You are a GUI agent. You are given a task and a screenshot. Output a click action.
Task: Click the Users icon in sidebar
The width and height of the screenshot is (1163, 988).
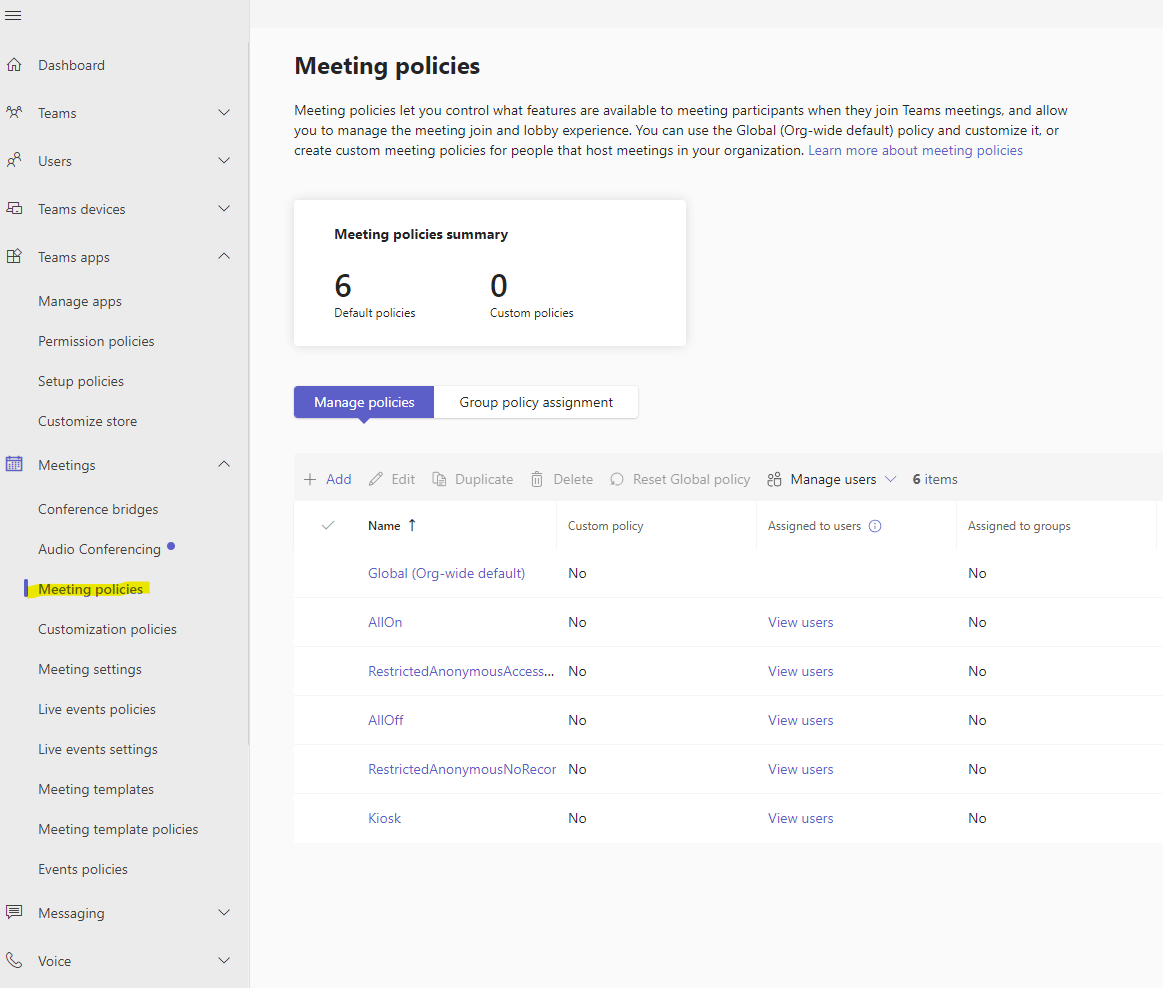tap(14, 161)
